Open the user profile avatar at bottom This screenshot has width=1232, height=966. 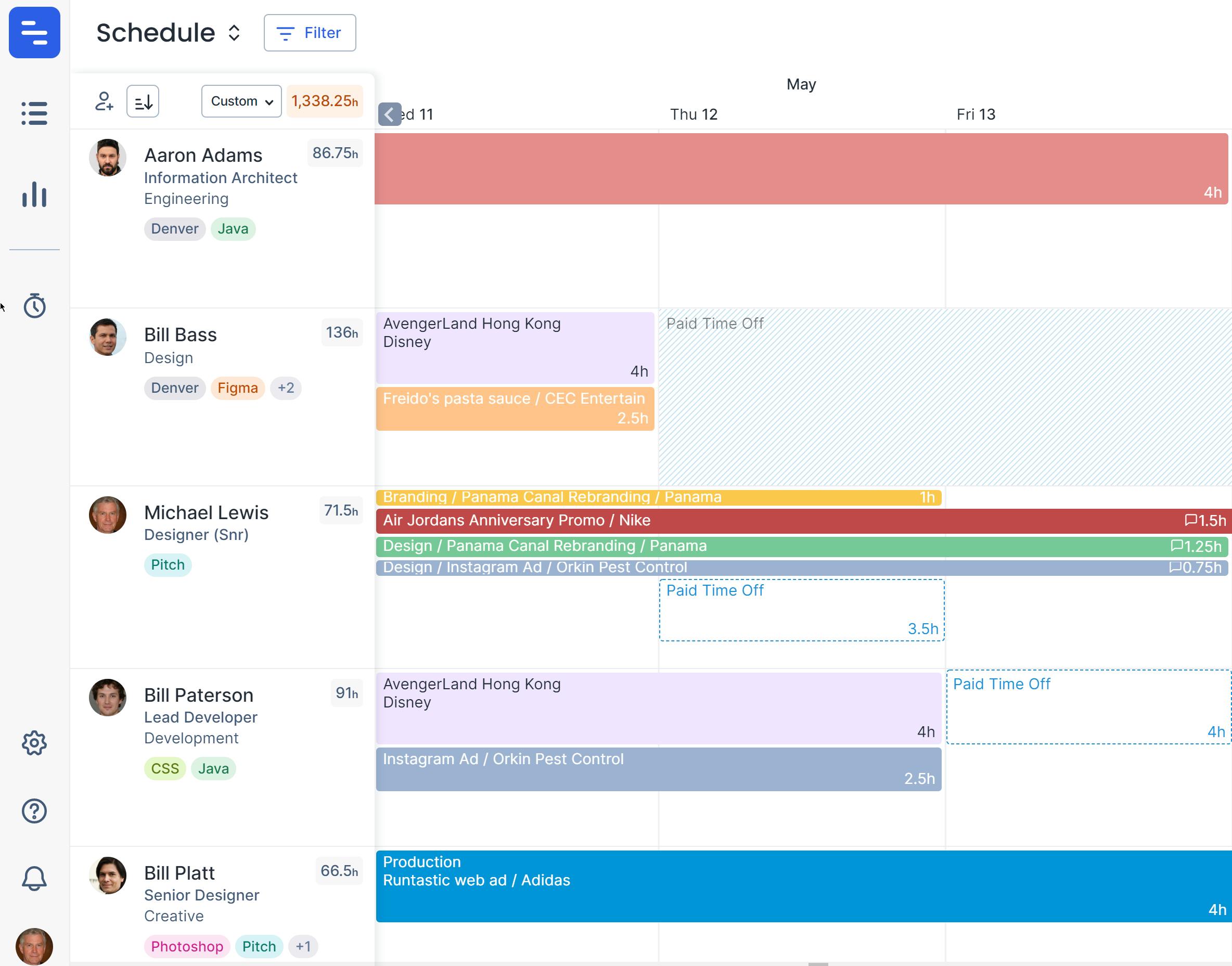click(34, 946)
